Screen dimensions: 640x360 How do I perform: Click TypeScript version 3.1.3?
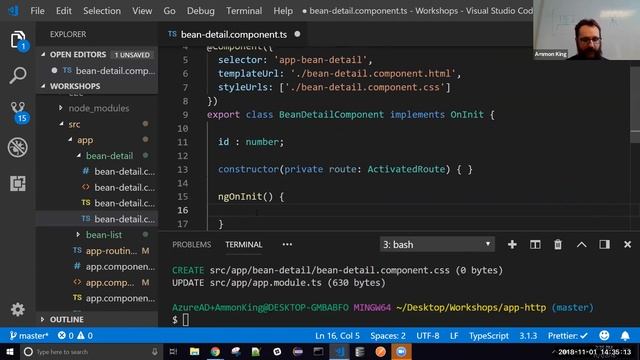(x=528, y=336)
